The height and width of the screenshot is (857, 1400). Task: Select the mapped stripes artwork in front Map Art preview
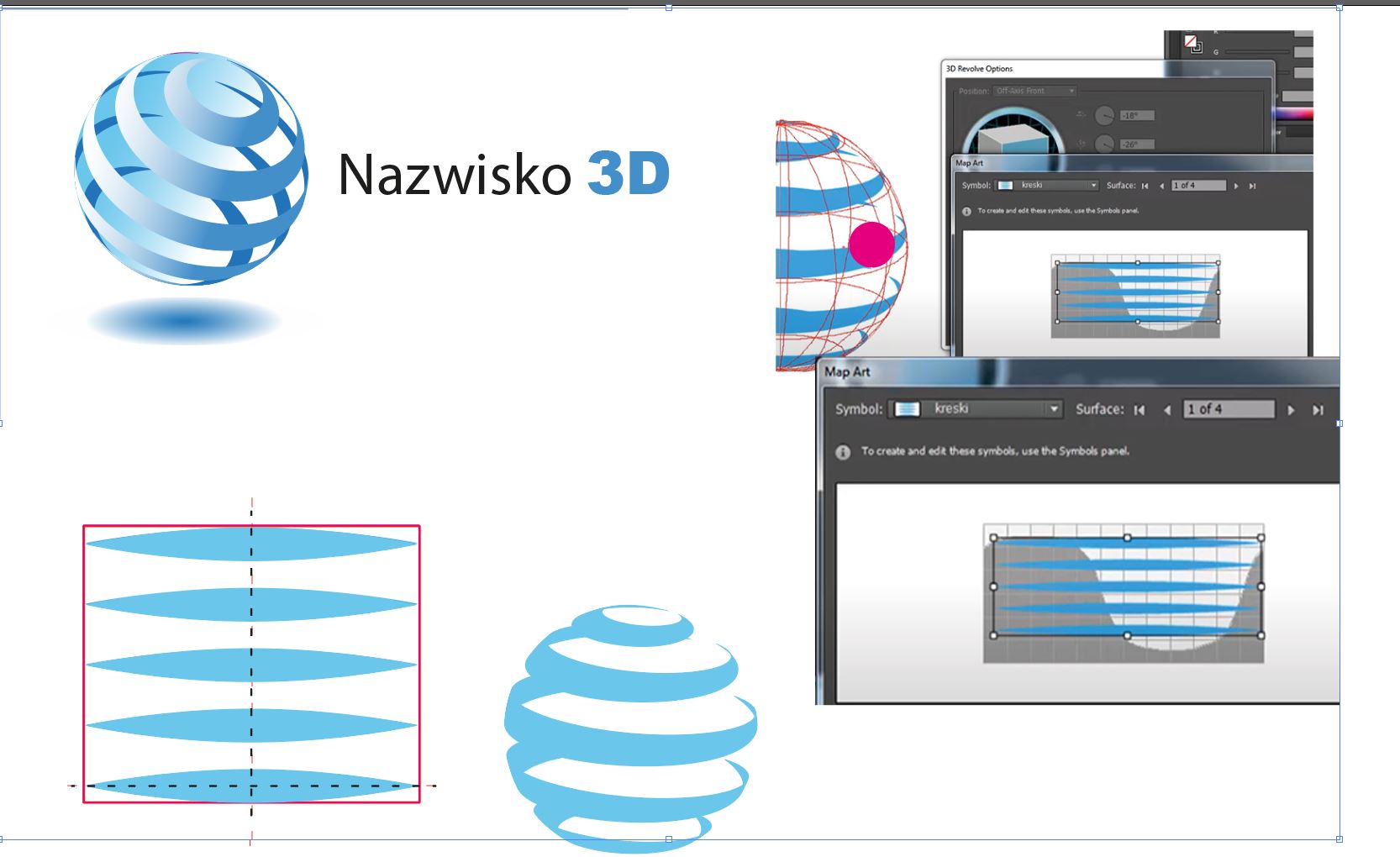click(1127, 586)
